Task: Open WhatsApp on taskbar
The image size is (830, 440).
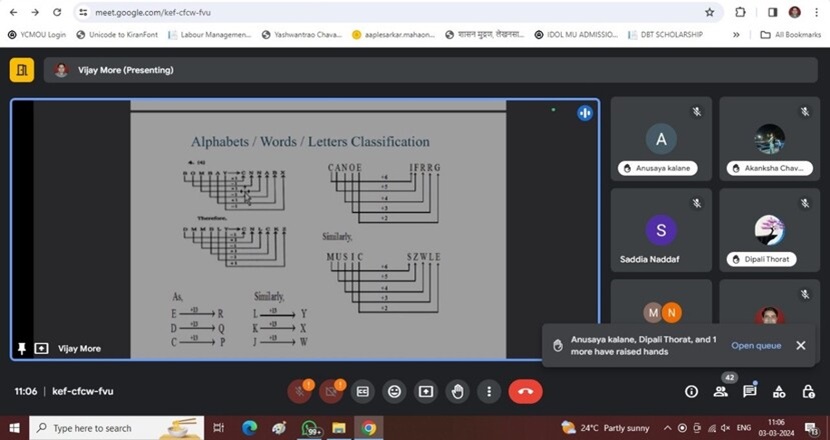Action: [310, 428]
